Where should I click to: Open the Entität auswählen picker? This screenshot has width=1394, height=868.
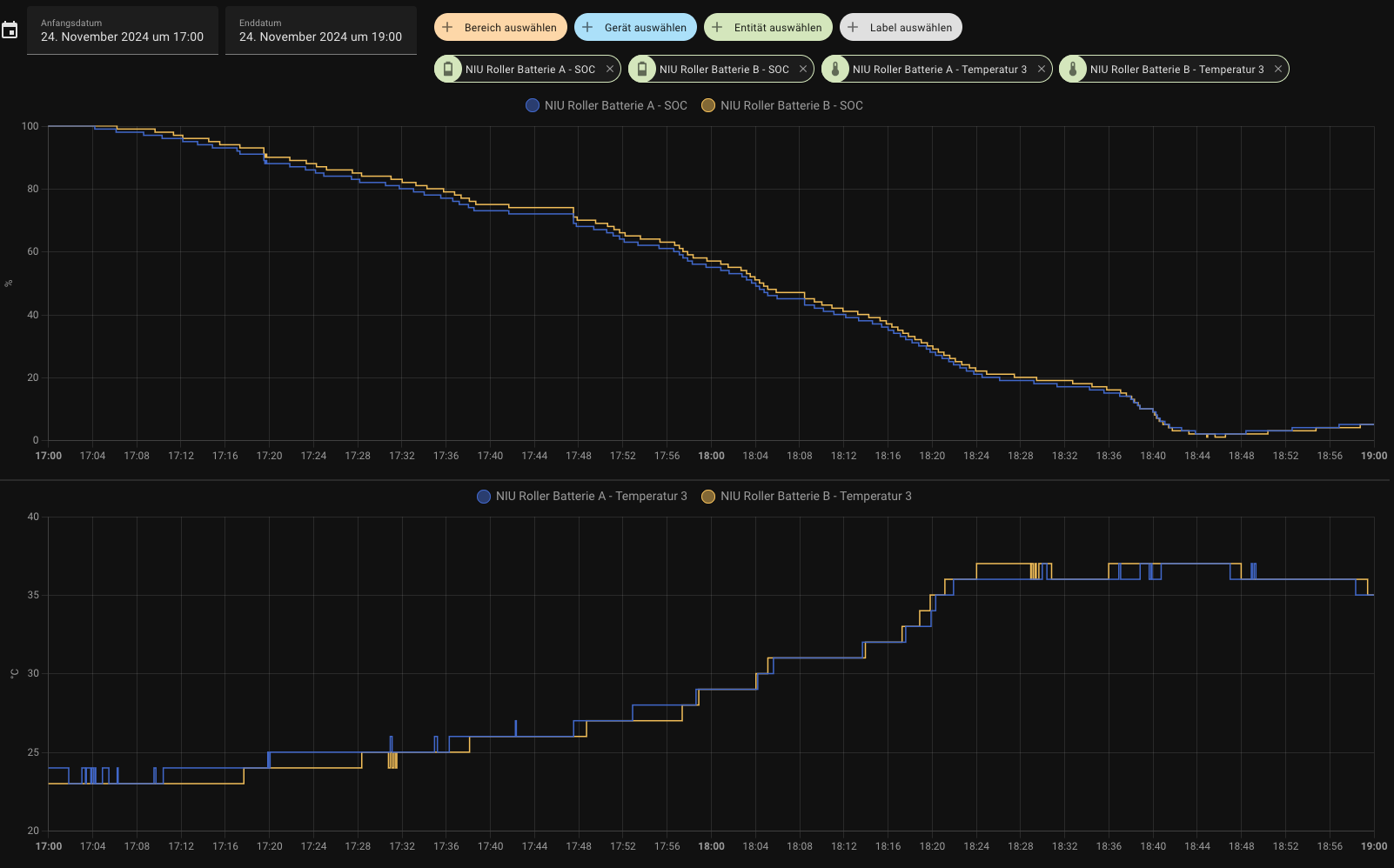[767, 28]
